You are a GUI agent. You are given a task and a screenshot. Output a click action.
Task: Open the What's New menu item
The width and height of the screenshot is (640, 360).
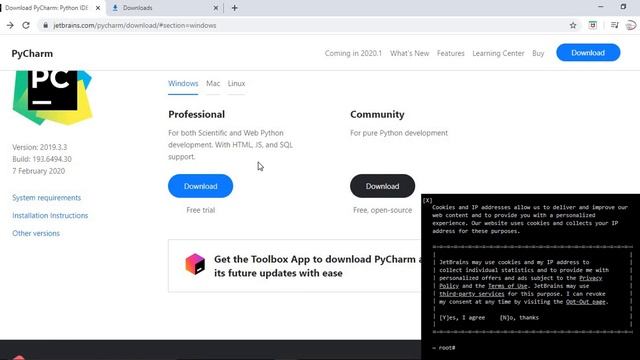click(409, 53)
